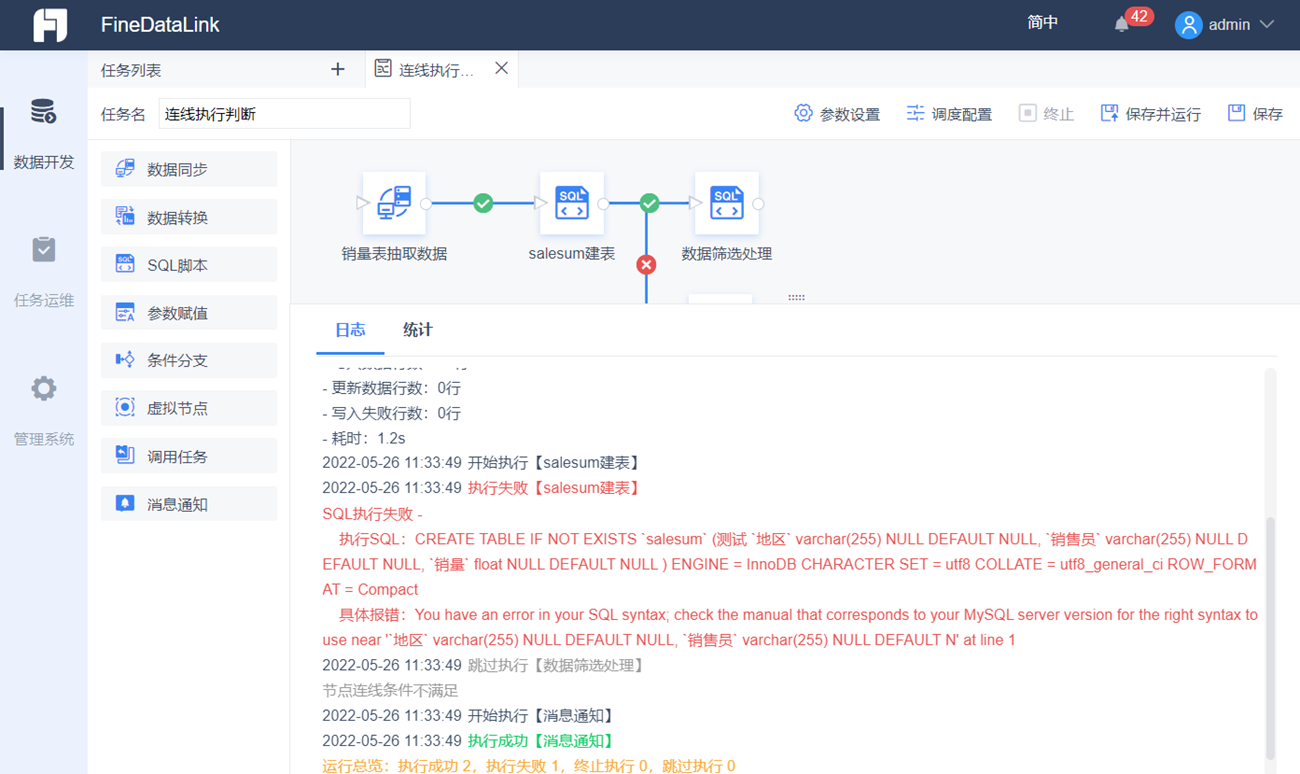Select the 销量表抽取数据 node on canvas
This screenshot has height=774, width=1300.
click(x=394, y=203)
